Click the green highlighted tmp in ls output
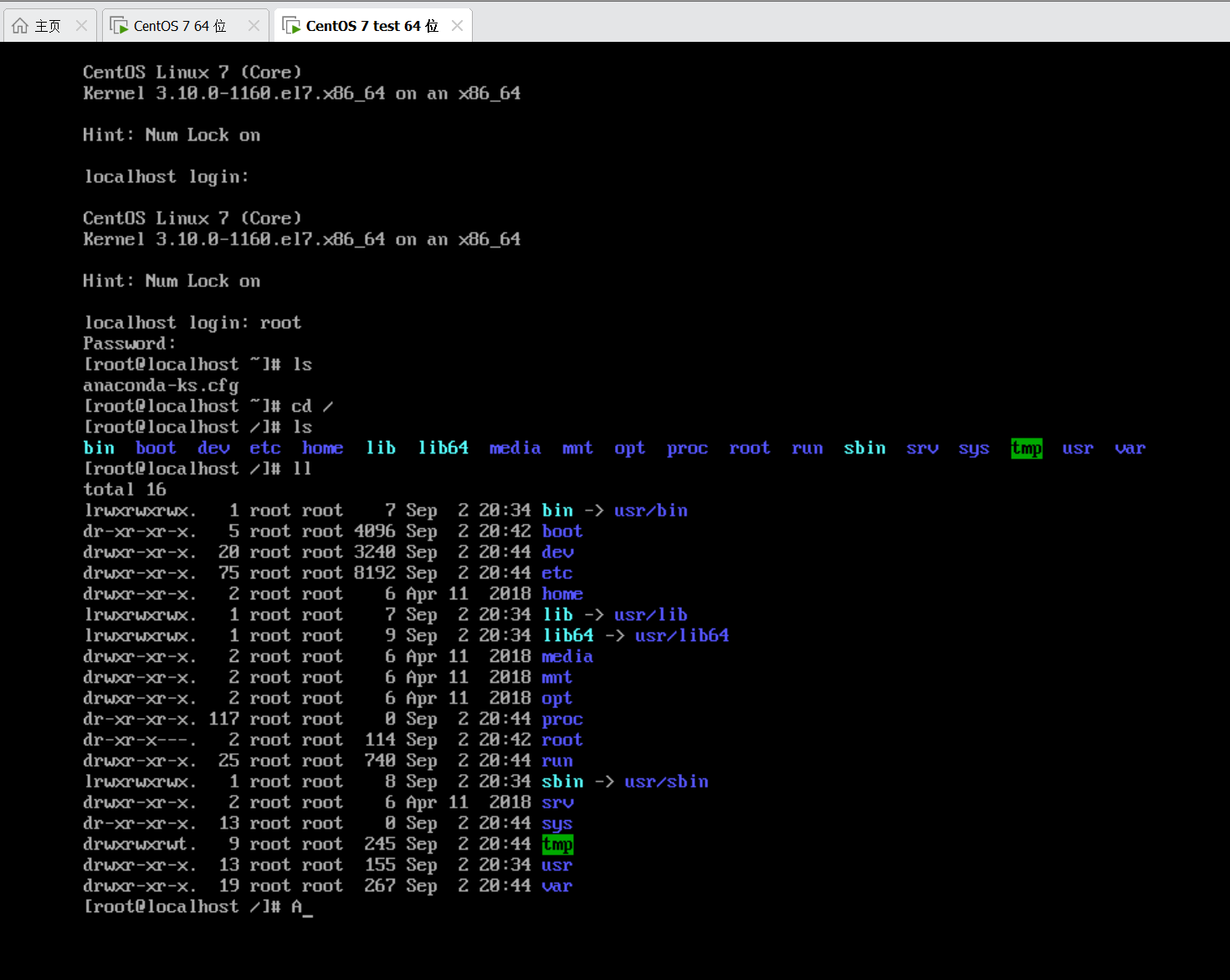The height and width of the screenshot is (980, 1230). 1026,449
